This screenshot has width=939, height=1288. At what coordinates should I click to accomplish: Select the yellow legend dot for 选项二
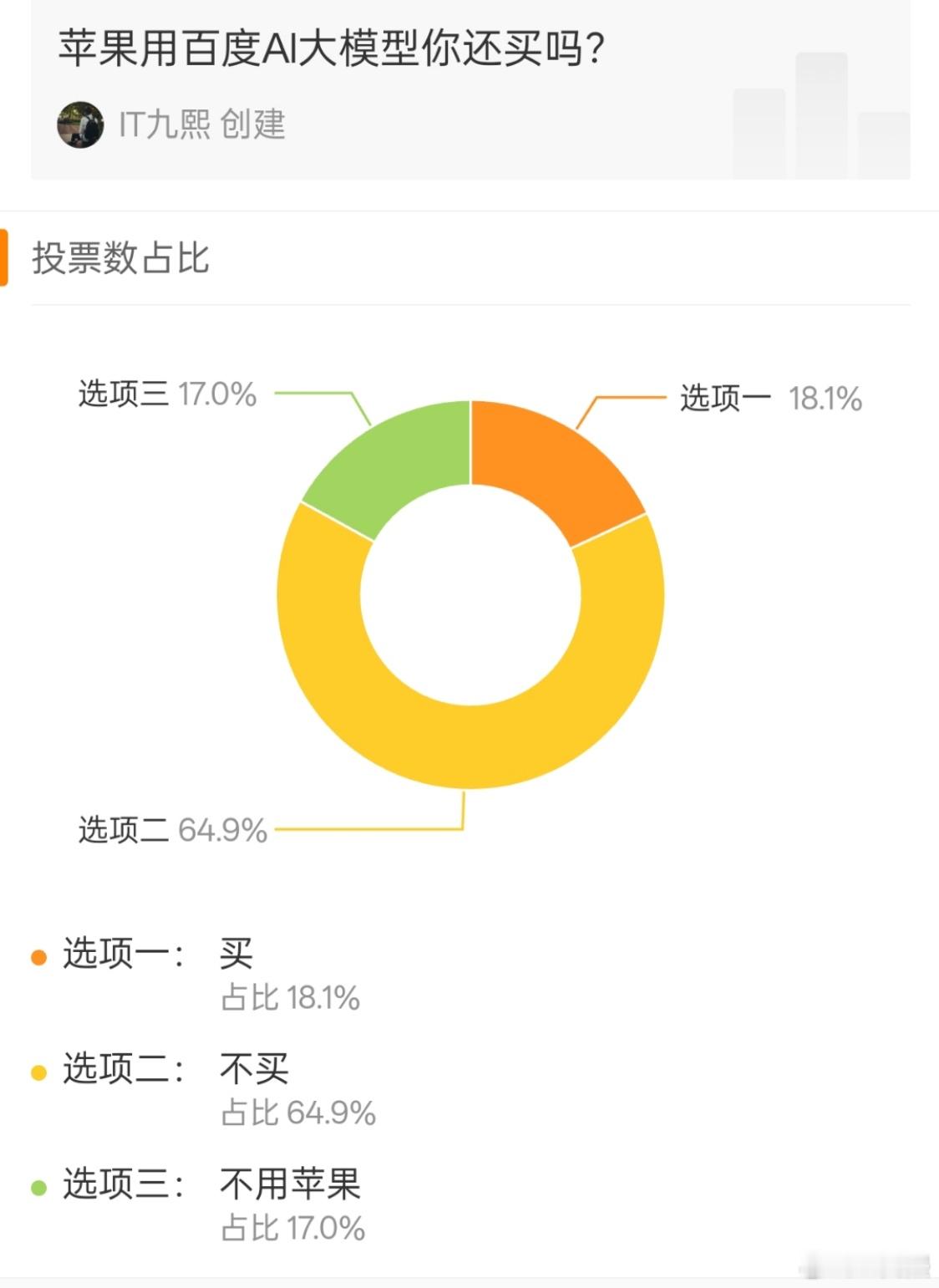[38, 1072]
